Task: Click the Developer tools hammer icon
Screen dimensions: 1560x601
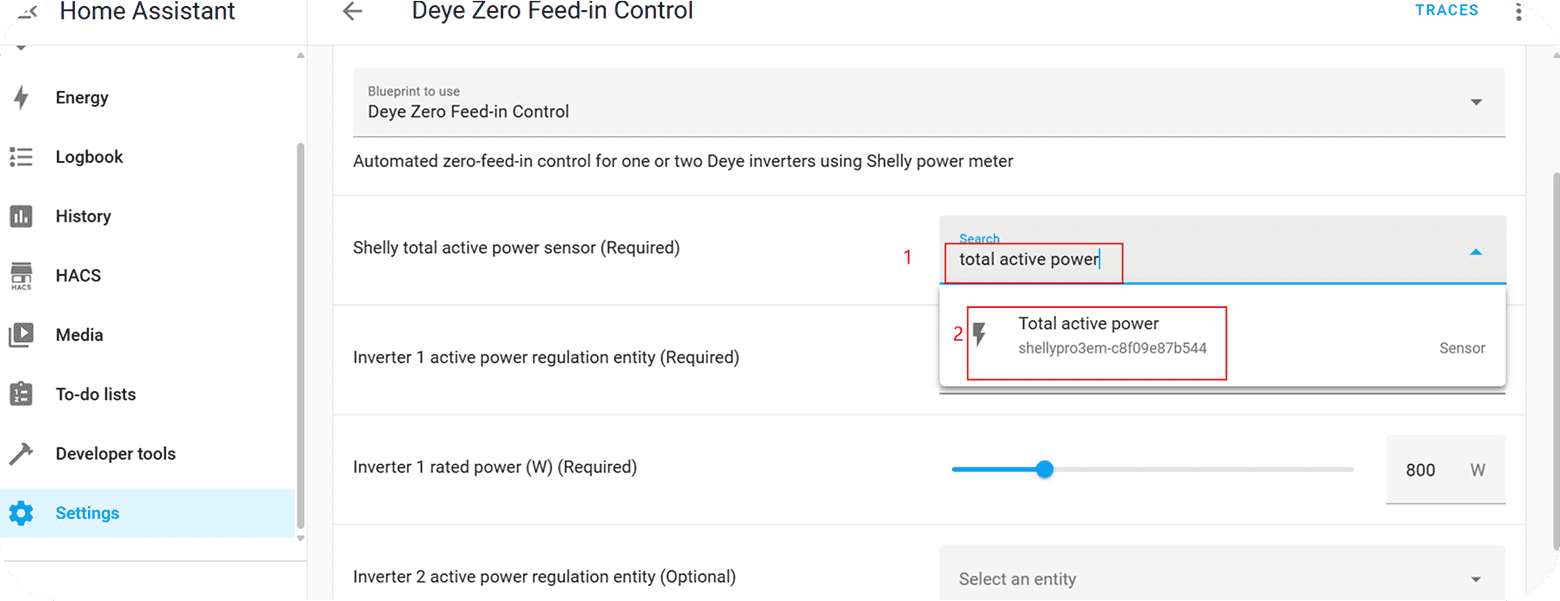Action: pyautogui.click(x=21, y=454)
